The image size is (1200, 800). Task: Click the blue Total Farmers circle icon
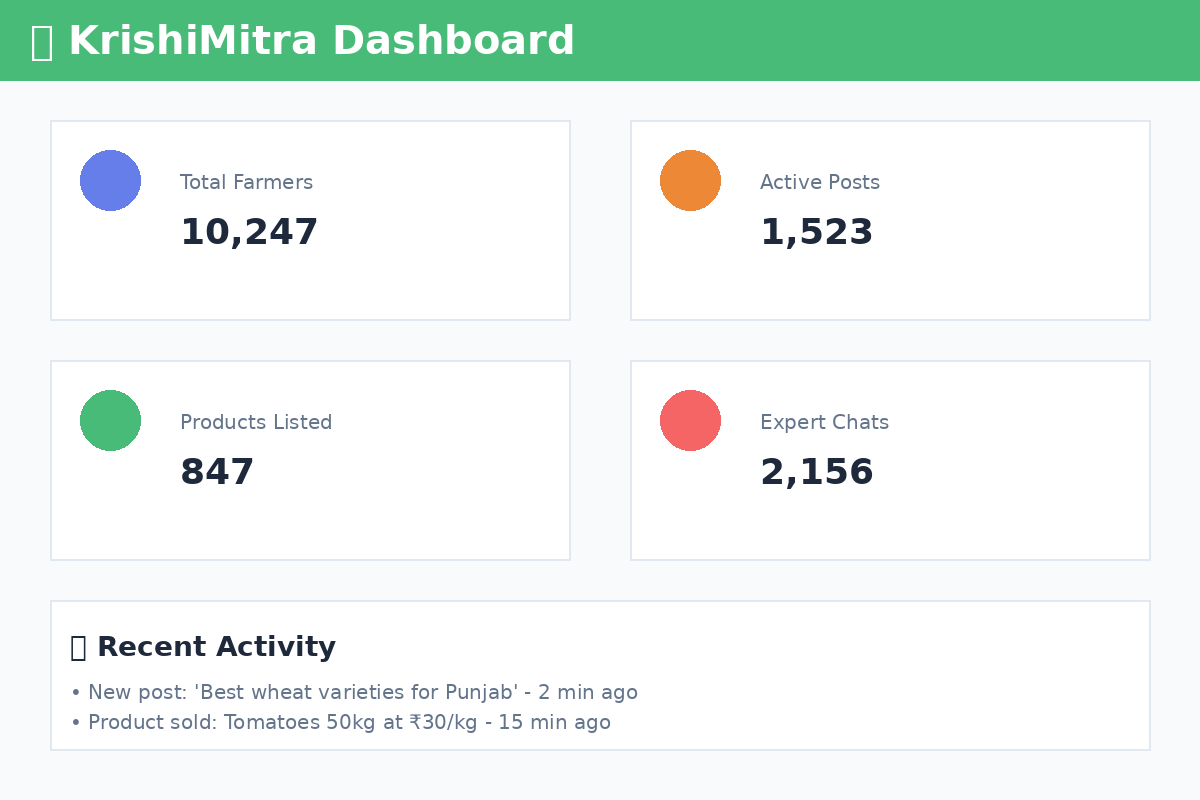tap(110, 180)
